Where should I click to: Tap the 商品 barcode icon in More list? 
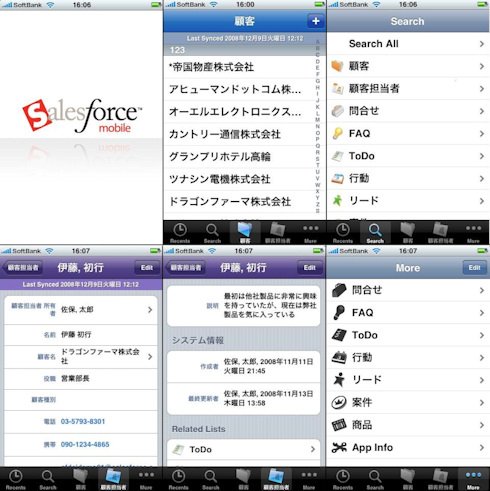339,425
